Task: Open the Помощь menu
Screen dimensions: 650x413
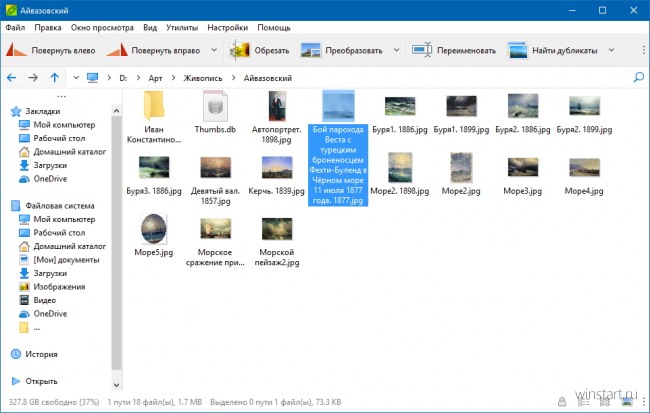Action: coord(274,27)
